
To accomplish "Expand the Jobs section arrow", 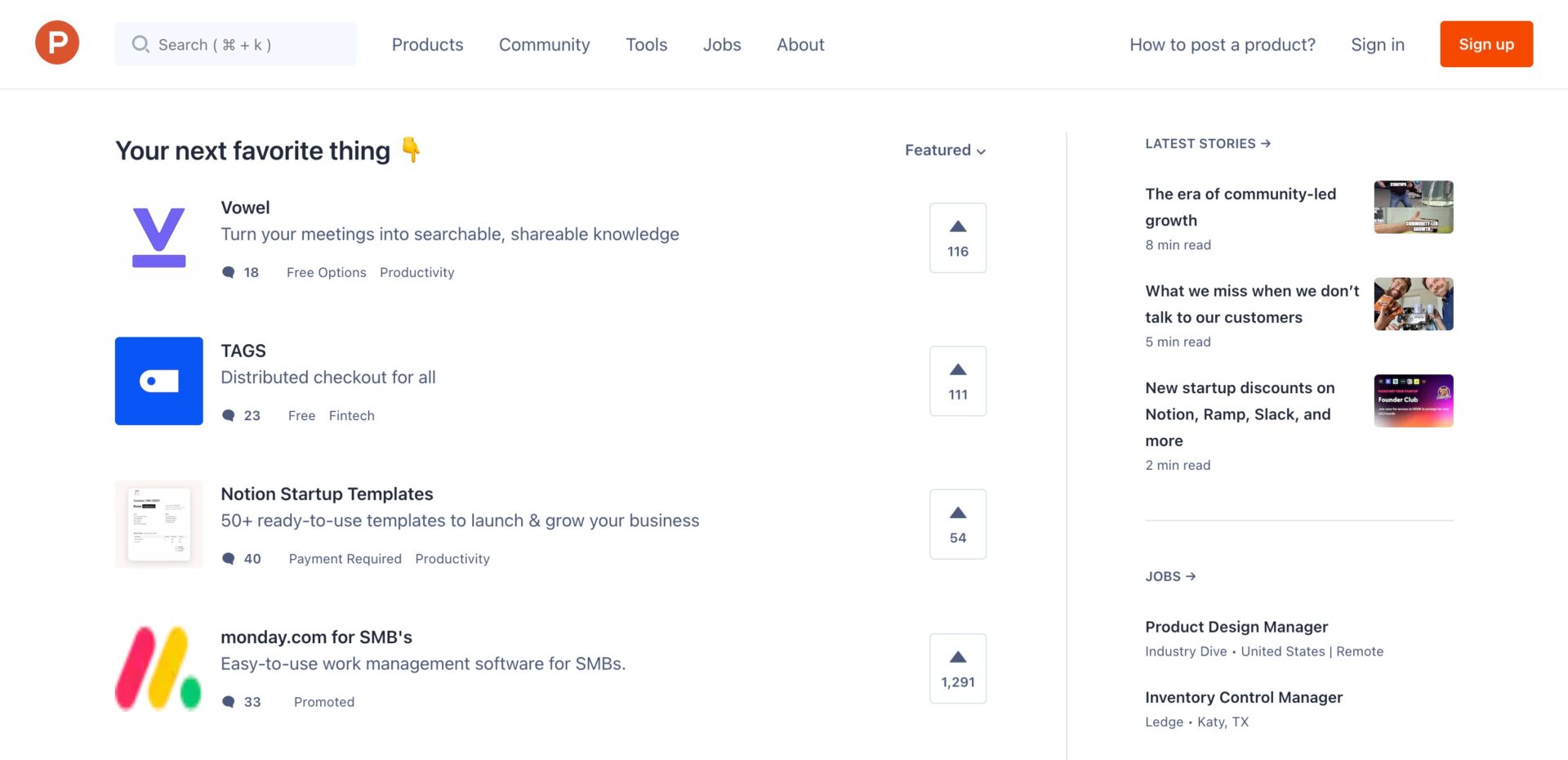I will (1192, 576).
